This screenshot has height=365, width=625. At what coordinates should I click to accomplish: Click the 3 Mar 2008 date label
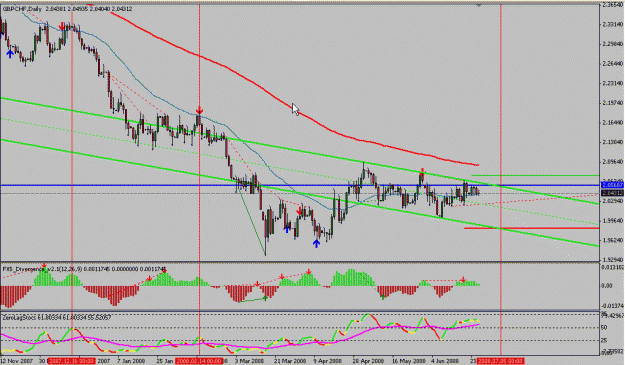click(249, 361)
